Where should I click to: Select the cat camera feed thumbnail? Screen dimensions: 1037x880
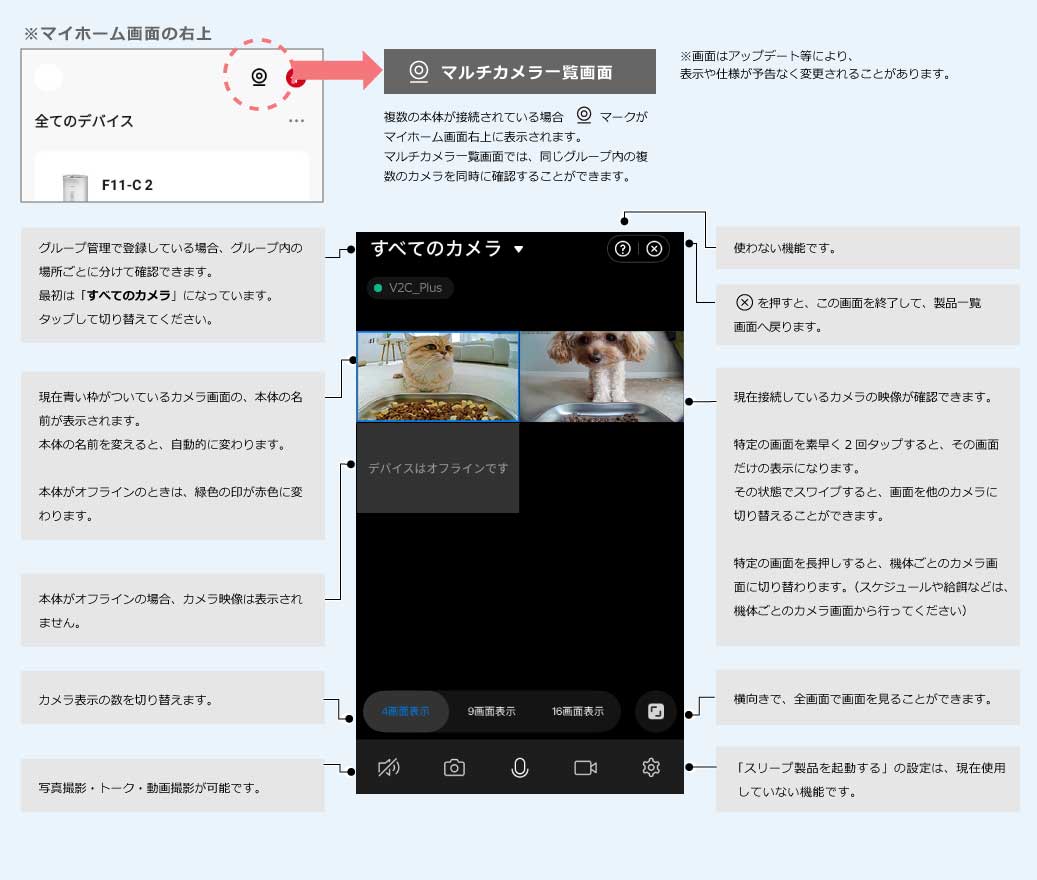click(437, 377)
